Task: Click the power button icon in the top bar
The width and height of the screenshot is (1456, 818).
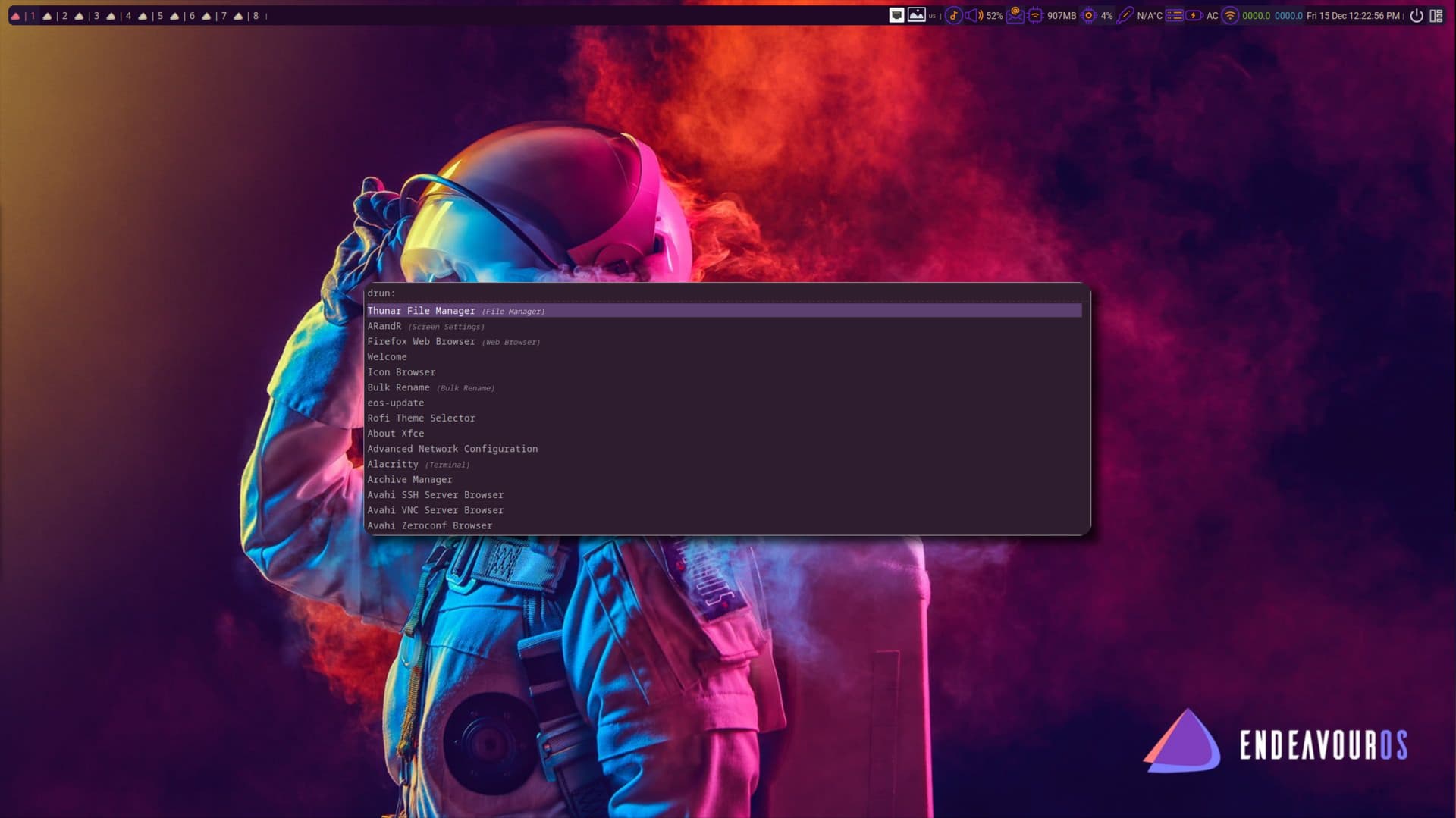Action: [x=1416, y=15]
